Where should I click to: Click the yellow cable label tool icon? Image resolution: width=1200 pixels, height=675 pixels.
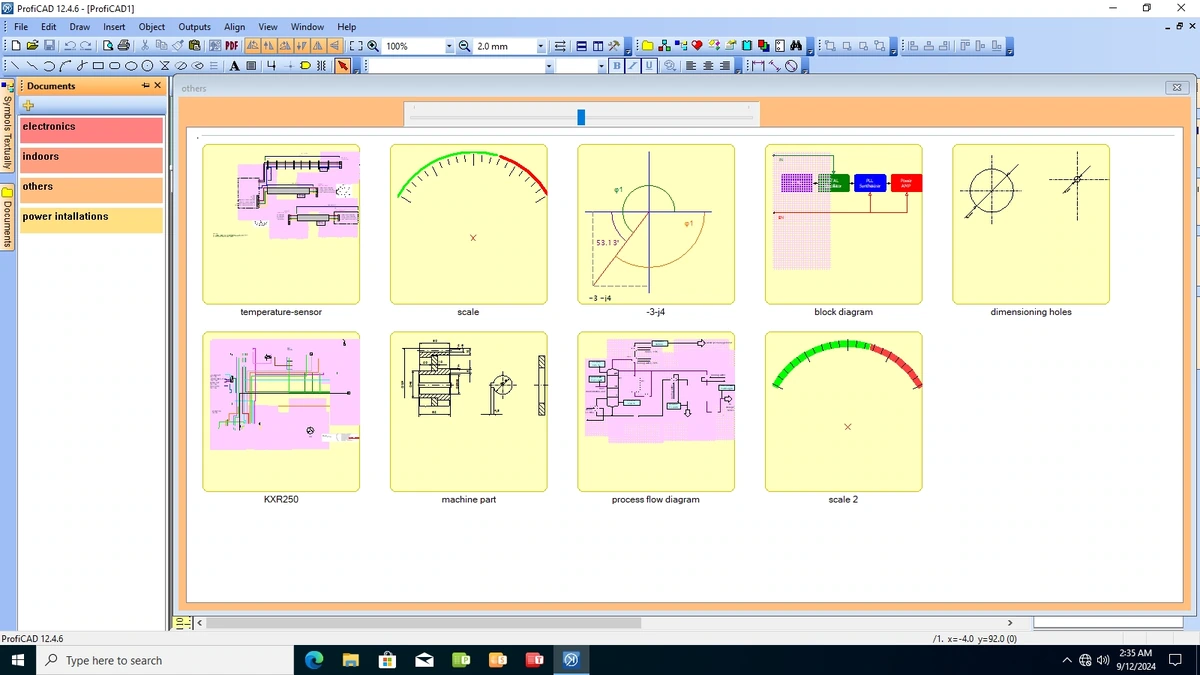tap(305, 66)
